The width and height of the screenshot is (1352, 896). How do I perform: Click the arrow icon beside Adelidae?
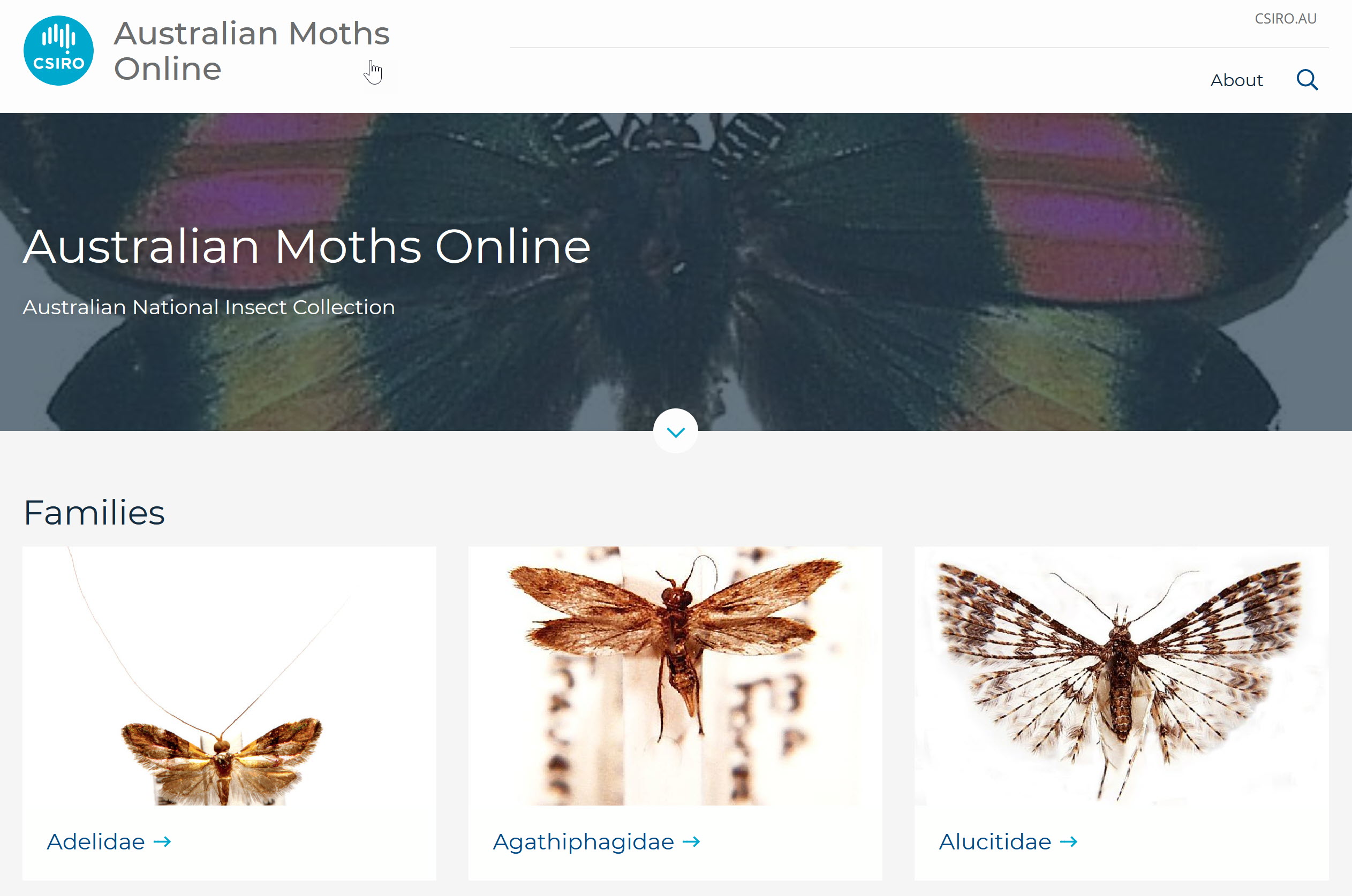162,841
